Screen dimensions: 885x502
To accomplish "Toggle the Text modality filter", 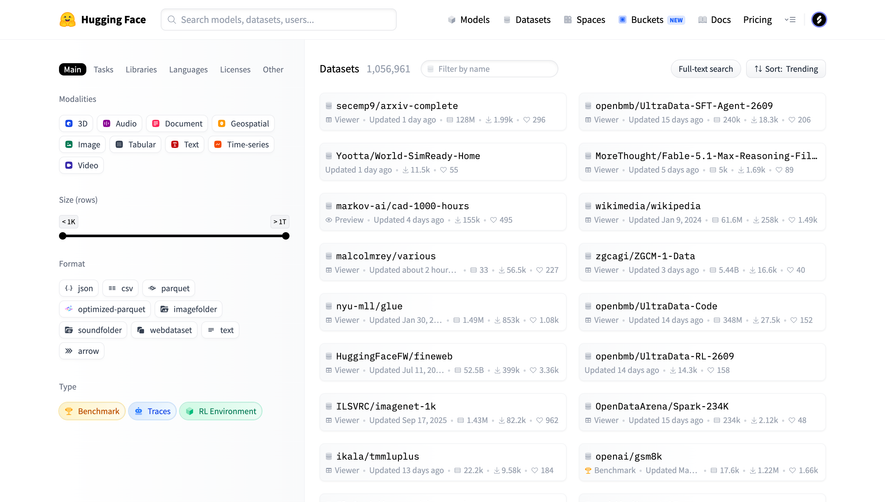I will [185, 145].
